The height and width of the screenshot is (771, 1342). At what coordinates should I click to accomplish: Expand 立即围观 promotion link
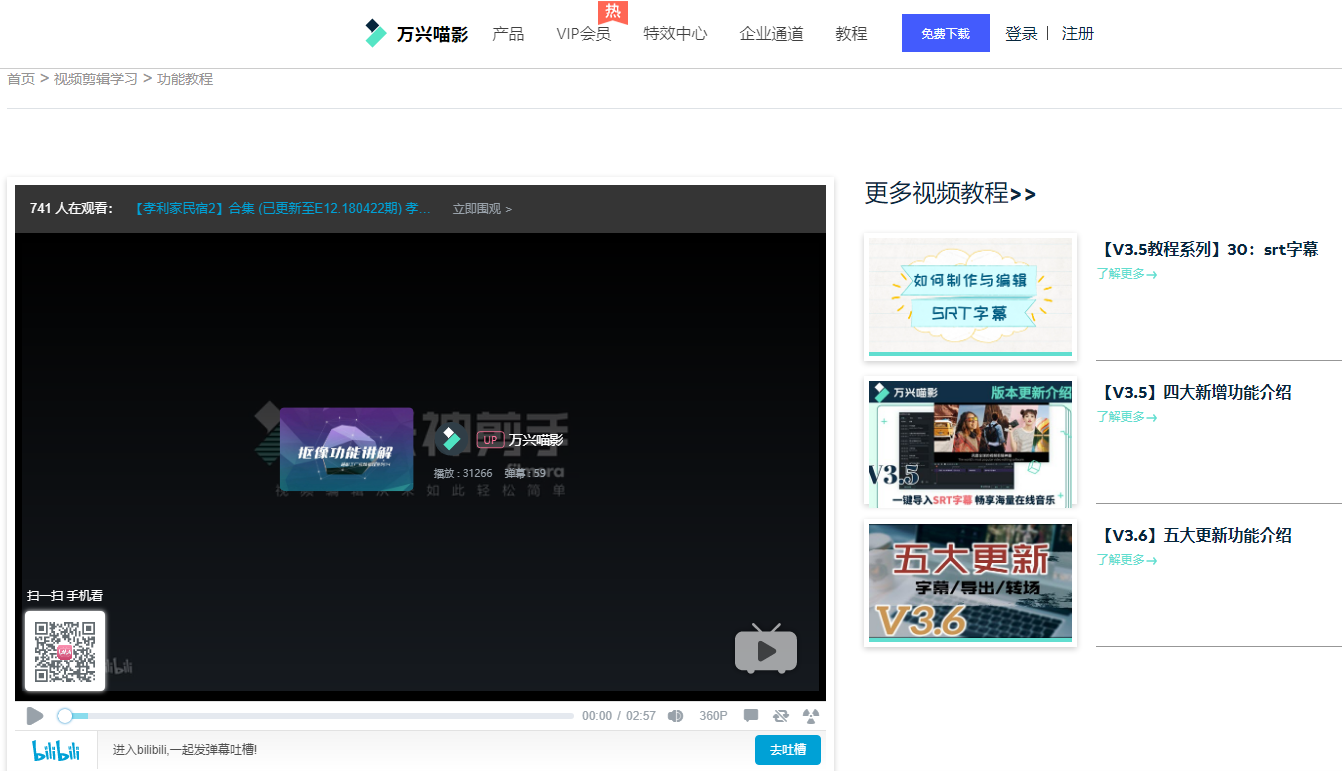pyautogui.click(x=477, y=208)
